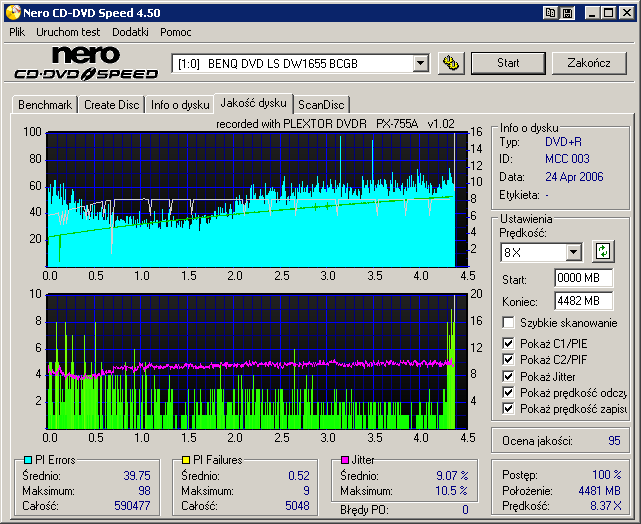This screenshot has height=524, width=641.
Task: Click Jitter maximum 10.5 %
Action: [451, 490]
